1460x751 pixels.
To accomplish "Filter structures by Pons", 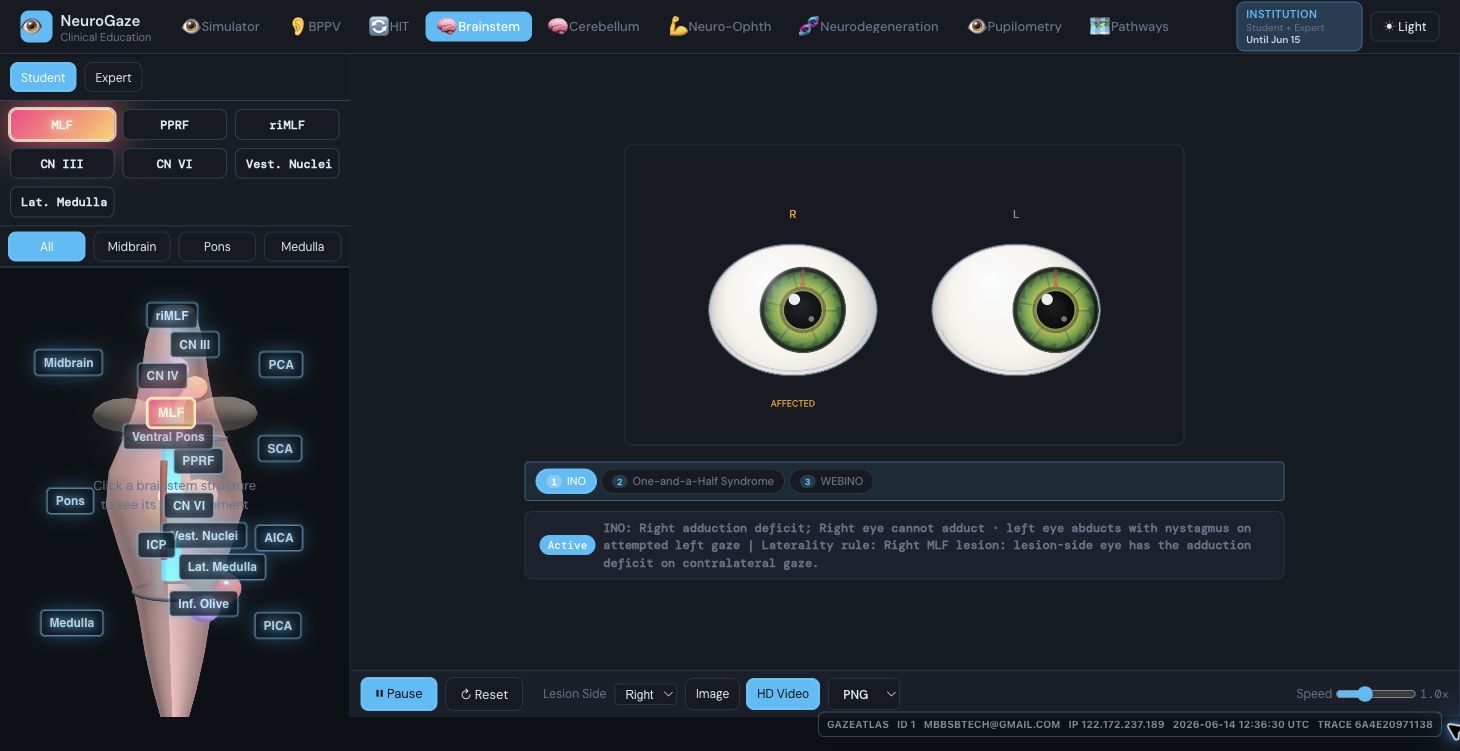I will tap(217, 246).
